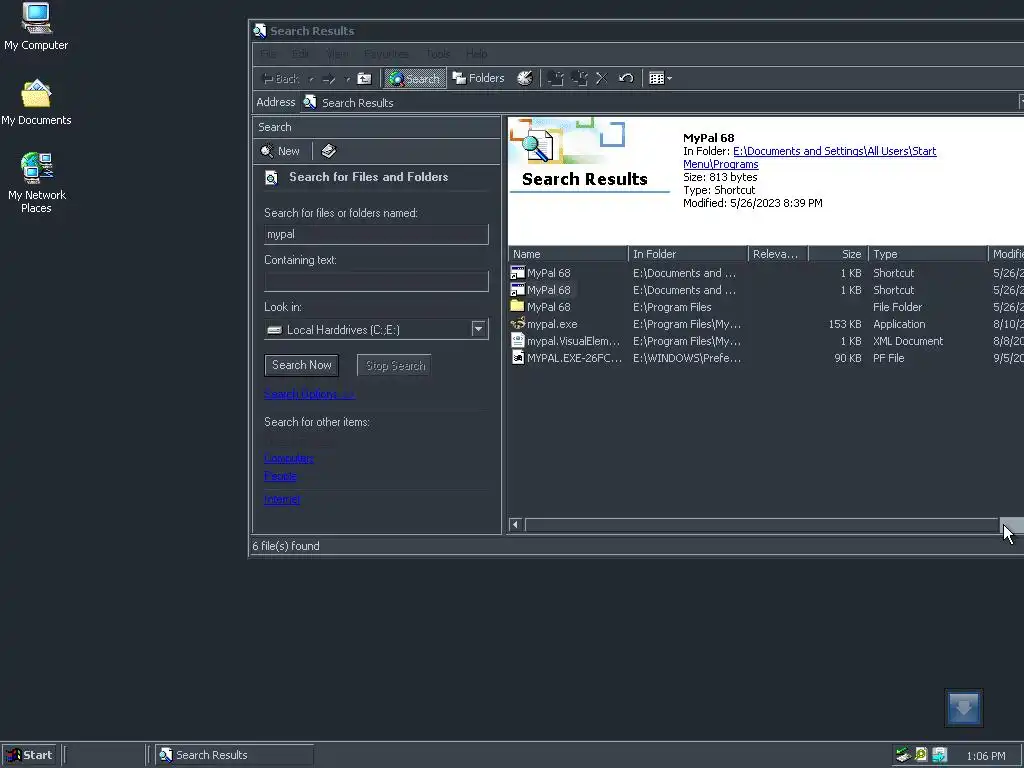Image resolution: width=1024 pixels, height=768 pixels.
Task: Open the Help menu
Action: pos(476,54)
